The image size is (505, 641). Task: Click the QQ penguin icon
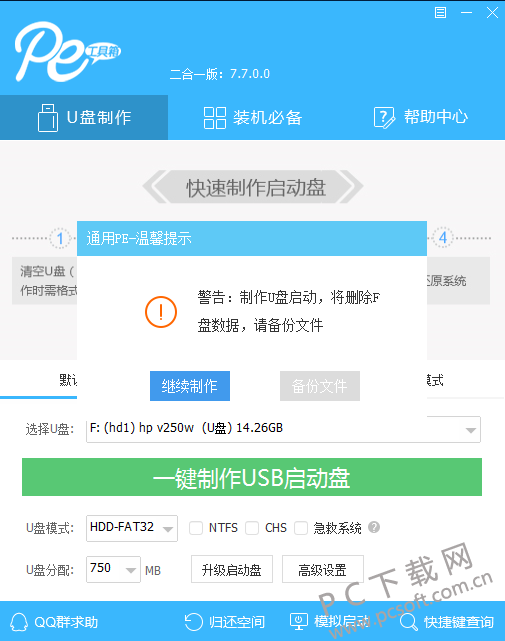(x=19, y=622)
